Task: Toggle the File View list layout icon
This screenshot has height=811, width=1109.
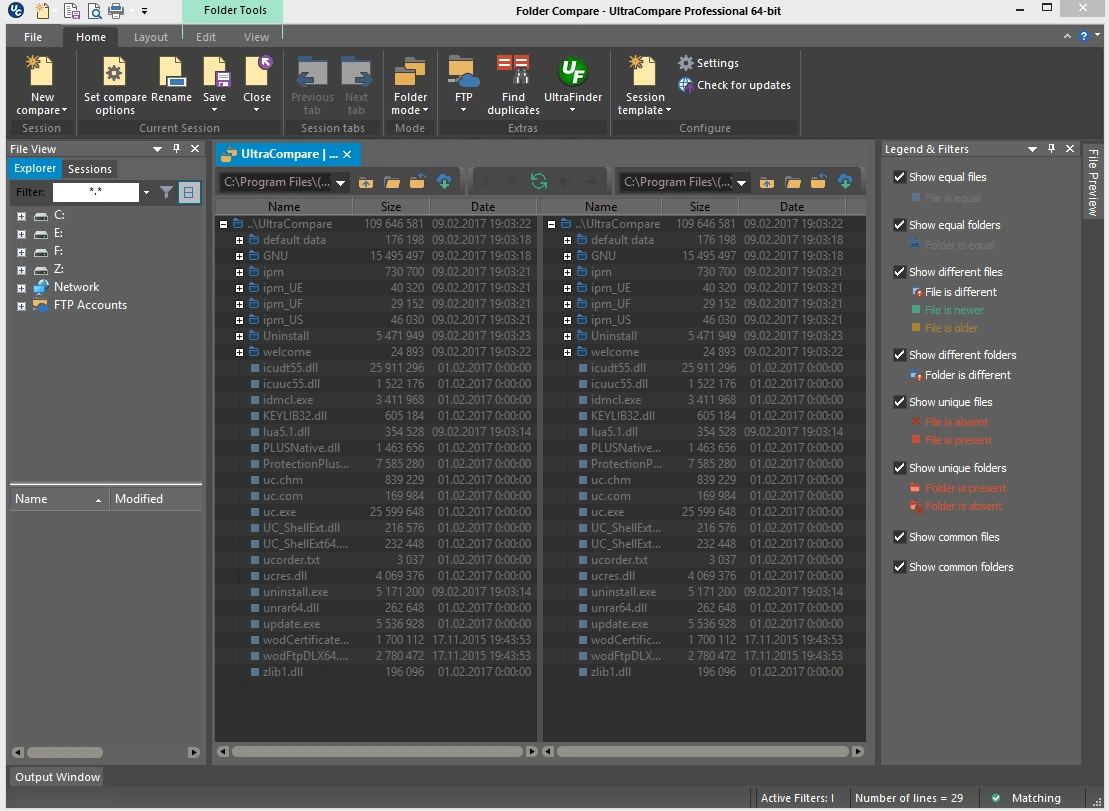Action: (189, 192)
